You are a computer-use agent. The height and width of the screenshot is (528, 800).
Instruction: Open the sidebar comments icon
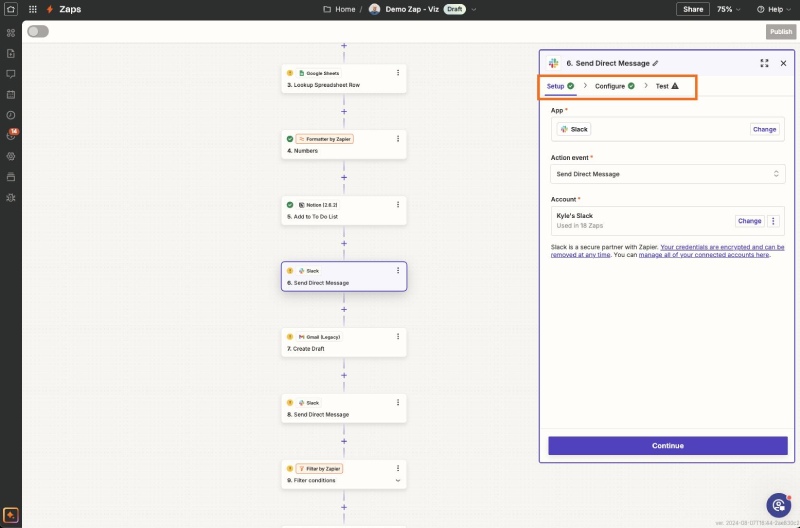(x=11, y=74)
